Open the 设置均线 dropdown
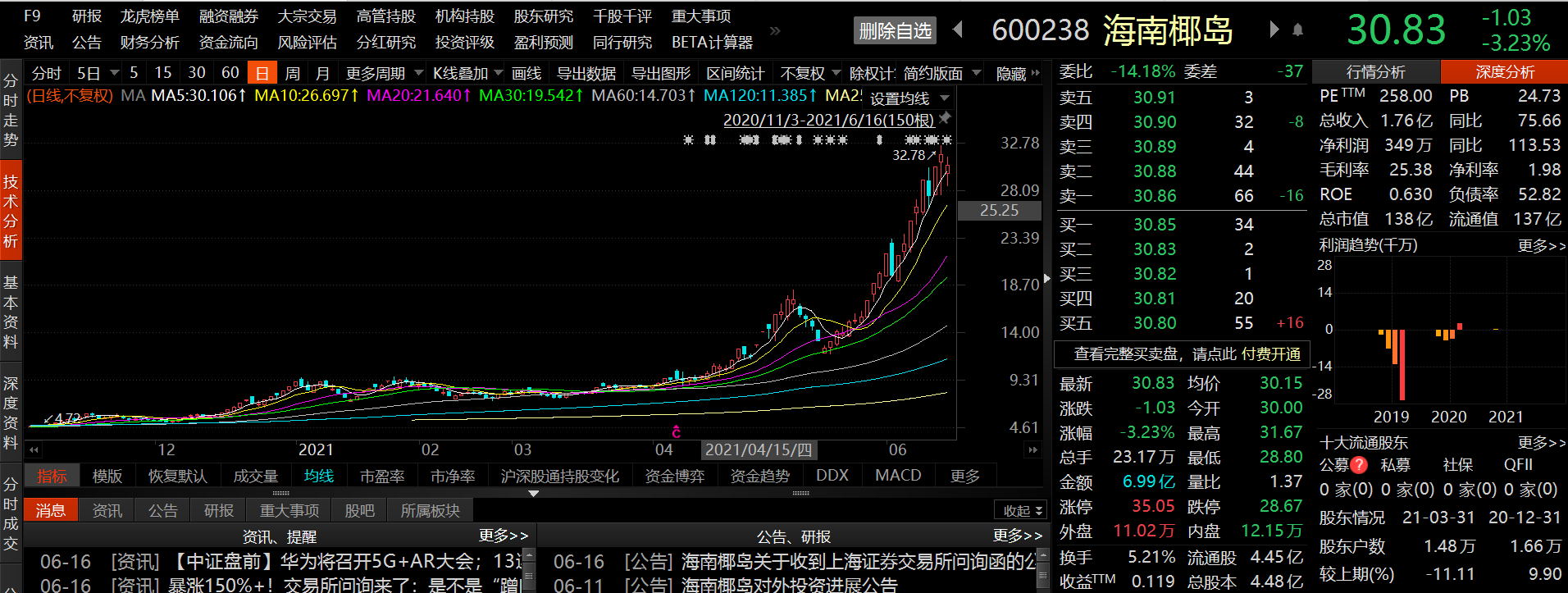Viewport: 1568px width, 593px height. pyautogui.click(x=909, y=98)
